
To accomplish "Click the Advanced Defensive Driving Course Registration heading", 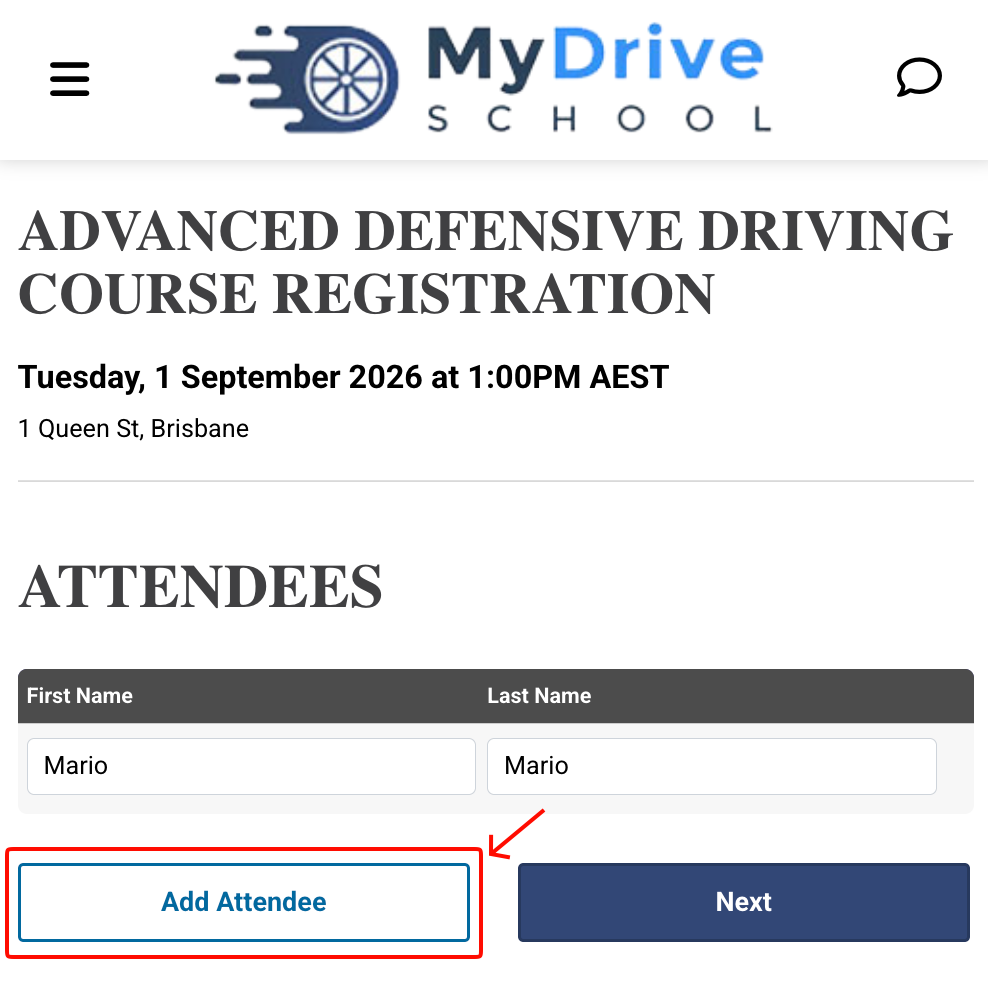I will tap(485, 262).
